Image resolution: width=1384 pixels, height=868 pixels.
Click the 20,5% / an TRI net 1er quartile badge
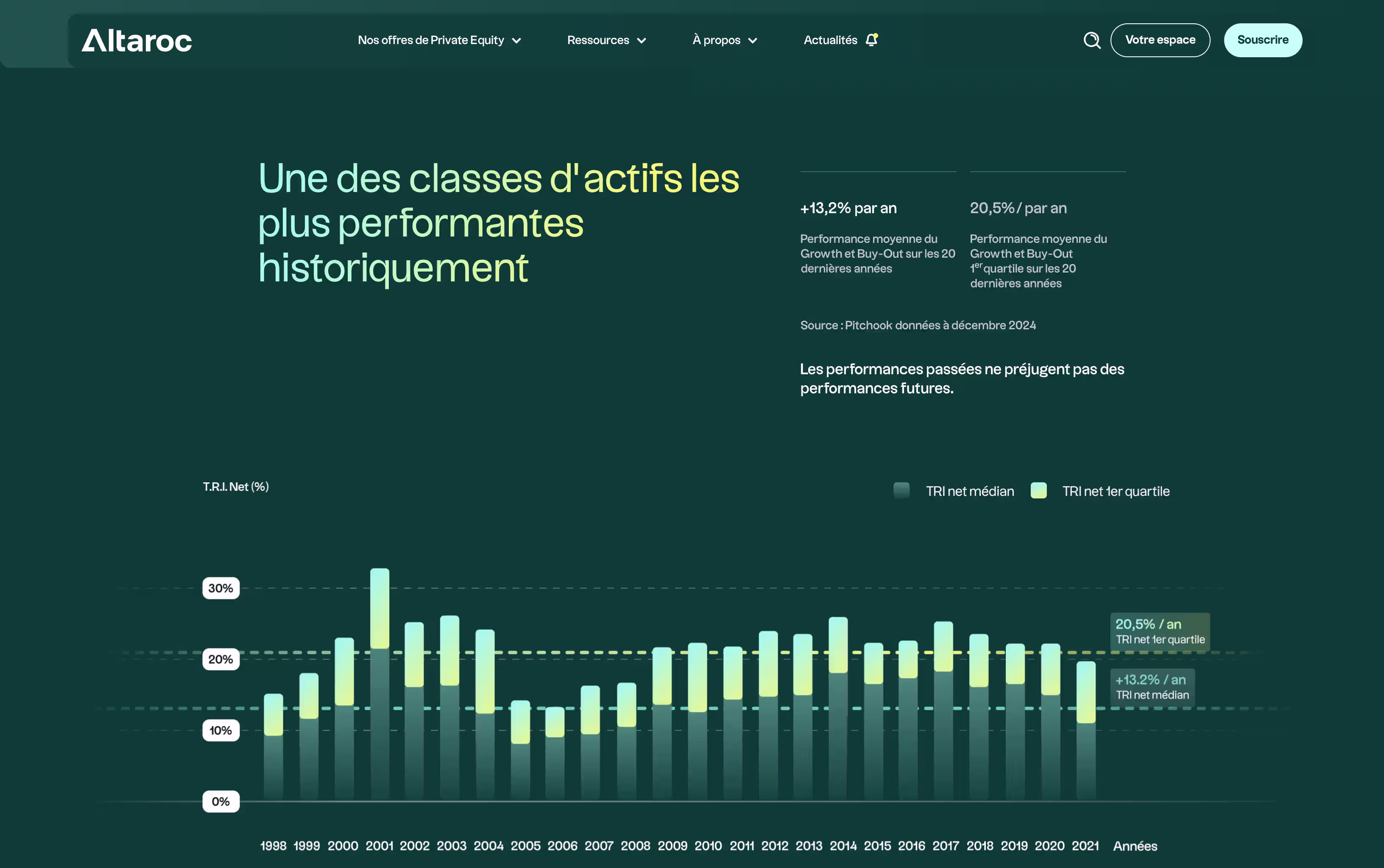pyautogui.click(x=1159, y=632)
